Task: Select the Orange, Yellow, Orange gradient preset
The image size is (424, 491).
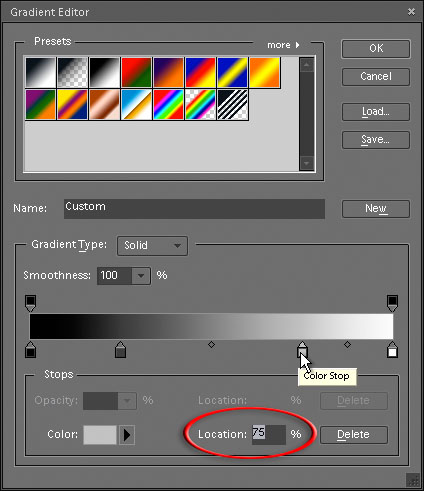Action: coord(265,72)
